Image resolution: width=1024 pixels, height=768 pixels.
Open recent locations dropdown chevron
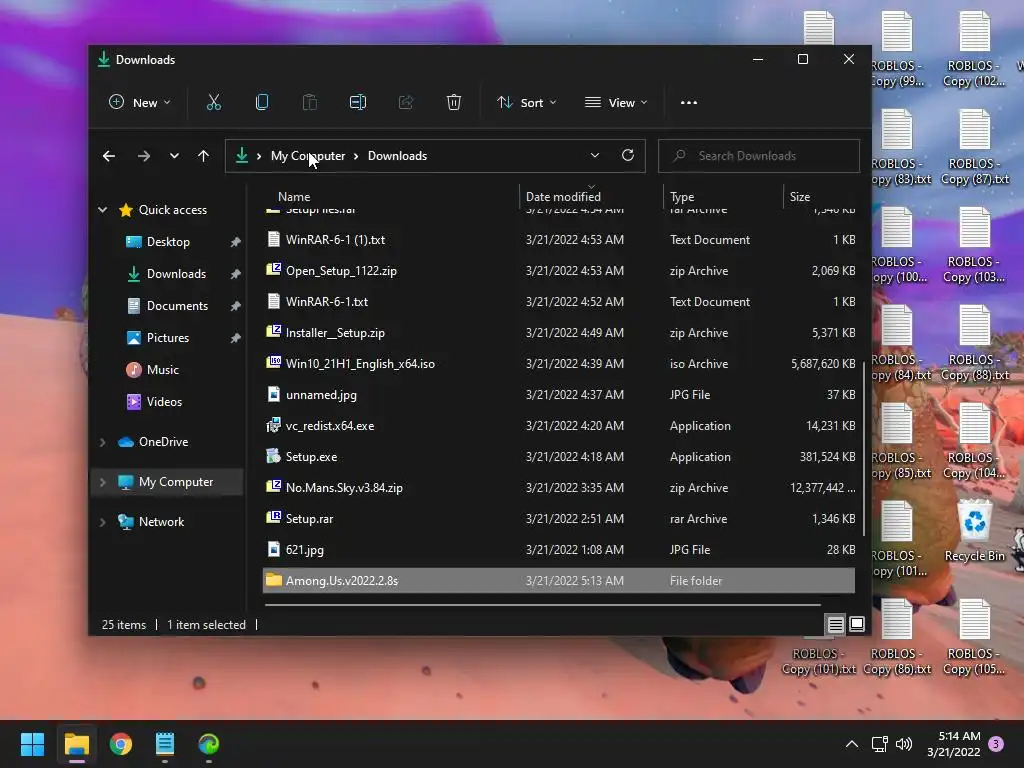[174, 156]
